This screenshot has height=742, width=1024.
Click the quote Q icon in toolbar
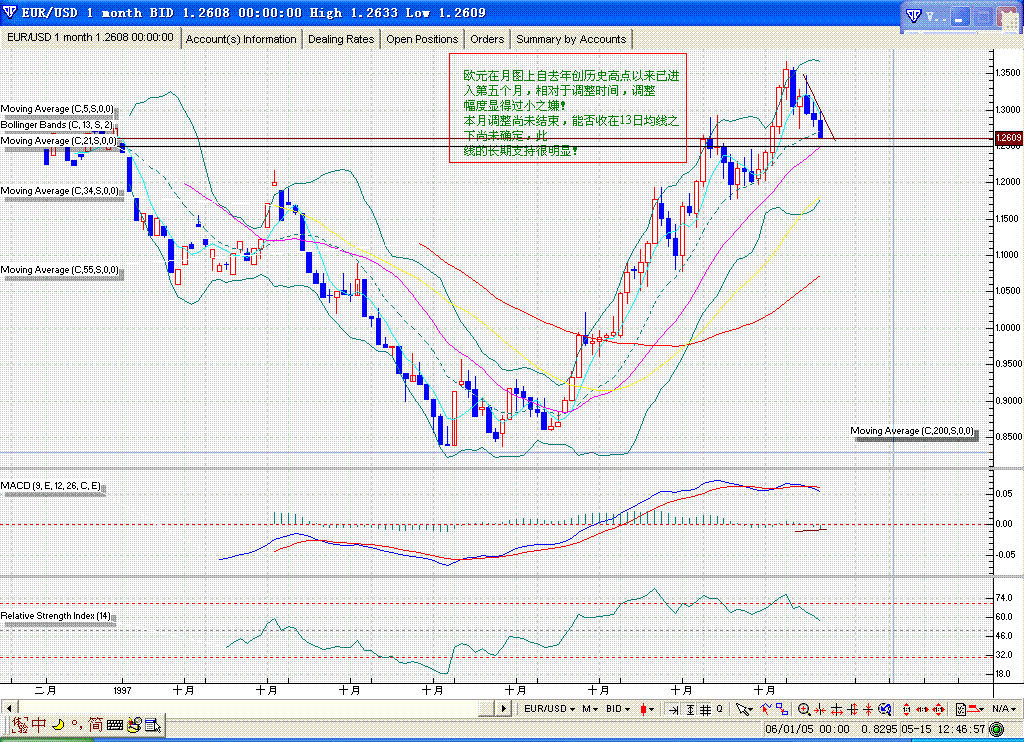pos(719,709)
